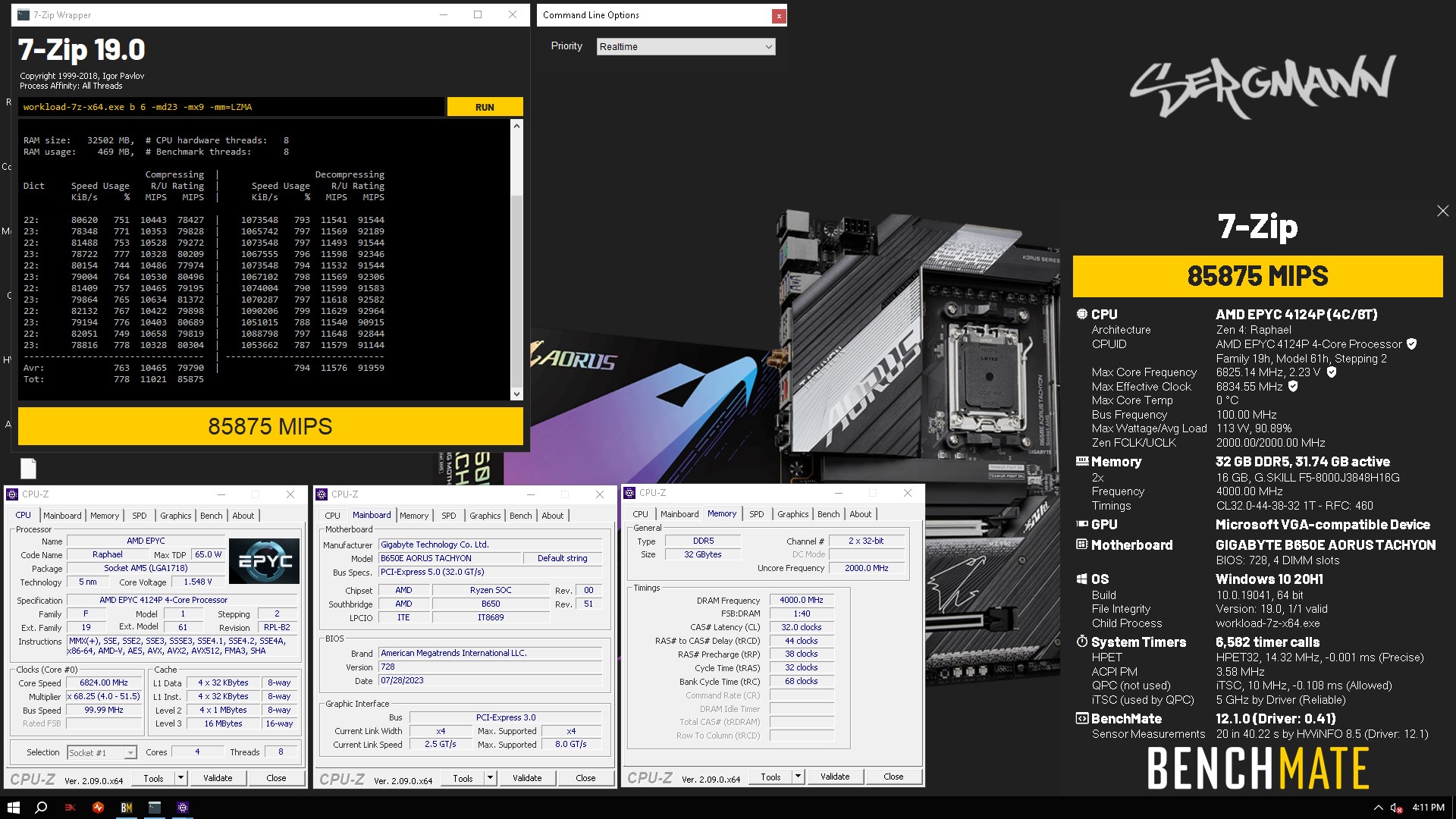Click the muted volume icon in system tray

click(x=1396, y=808)
